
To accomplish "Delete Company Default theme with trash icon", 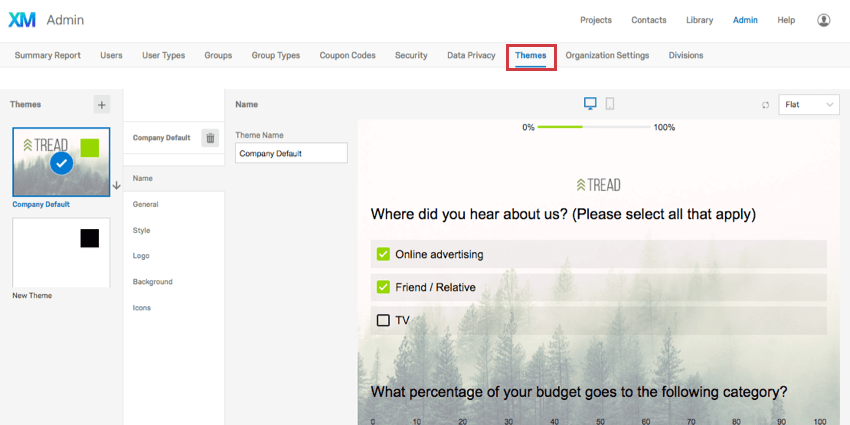I will pos(210,138).
